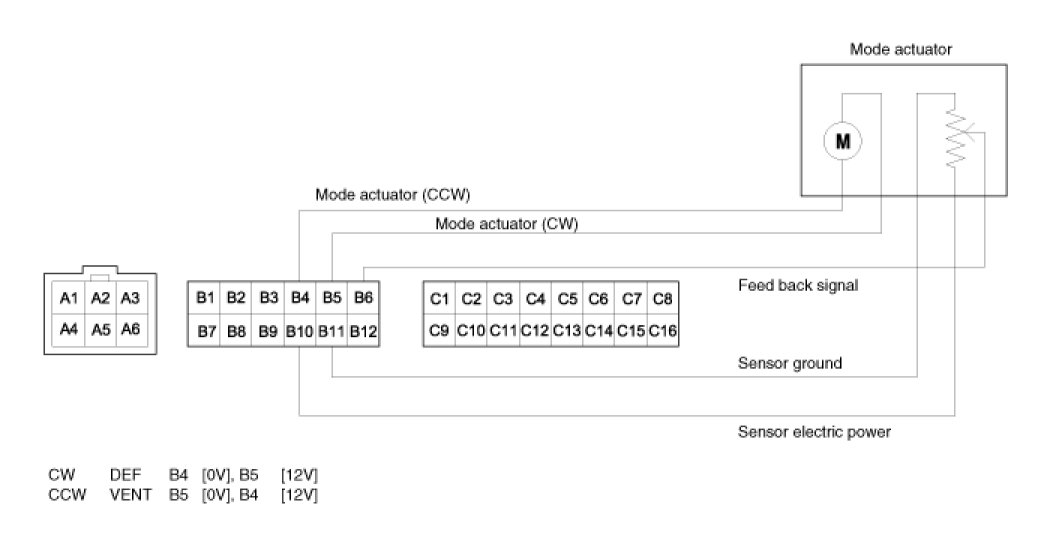1050x535 pixels.
Task: Click the motor M symbol
Action: click(842, 143)
